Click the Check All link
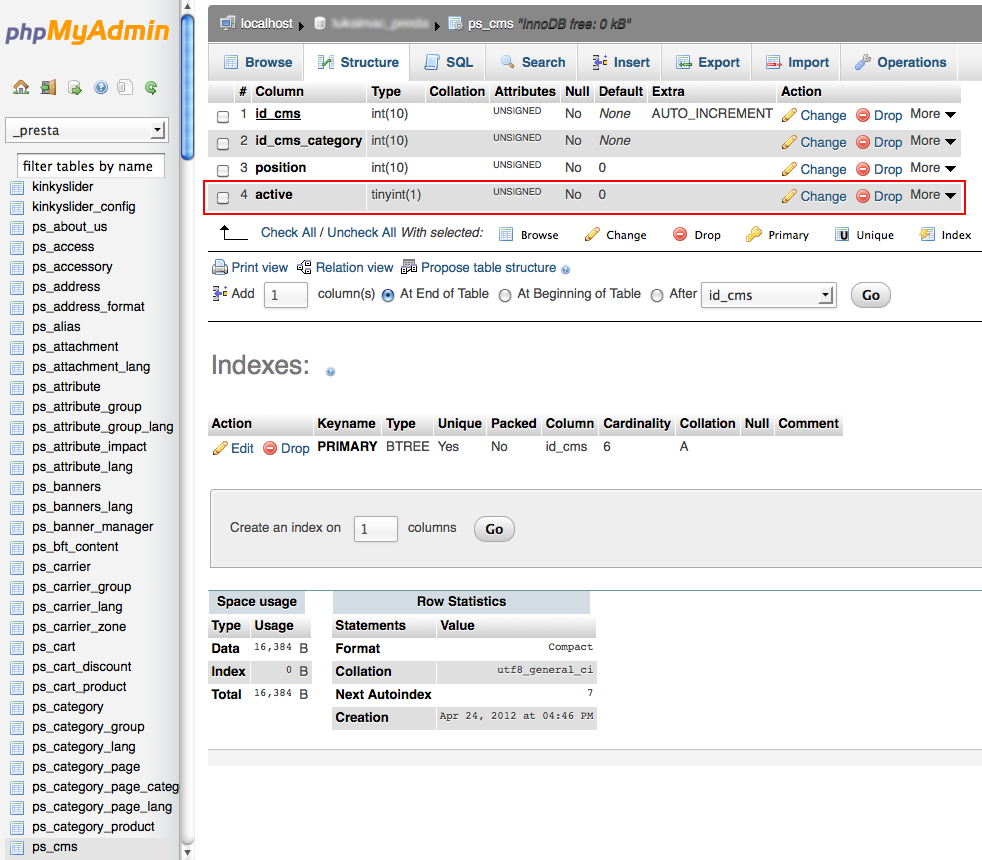Viewport: 982px width, 860px height. [288, 232]
